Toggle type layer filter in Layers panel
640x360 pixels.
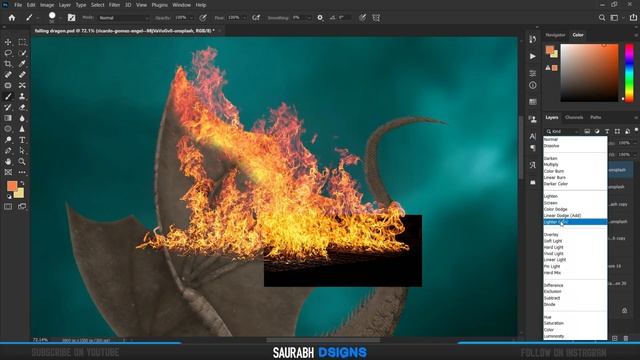[x=607, y=131]
